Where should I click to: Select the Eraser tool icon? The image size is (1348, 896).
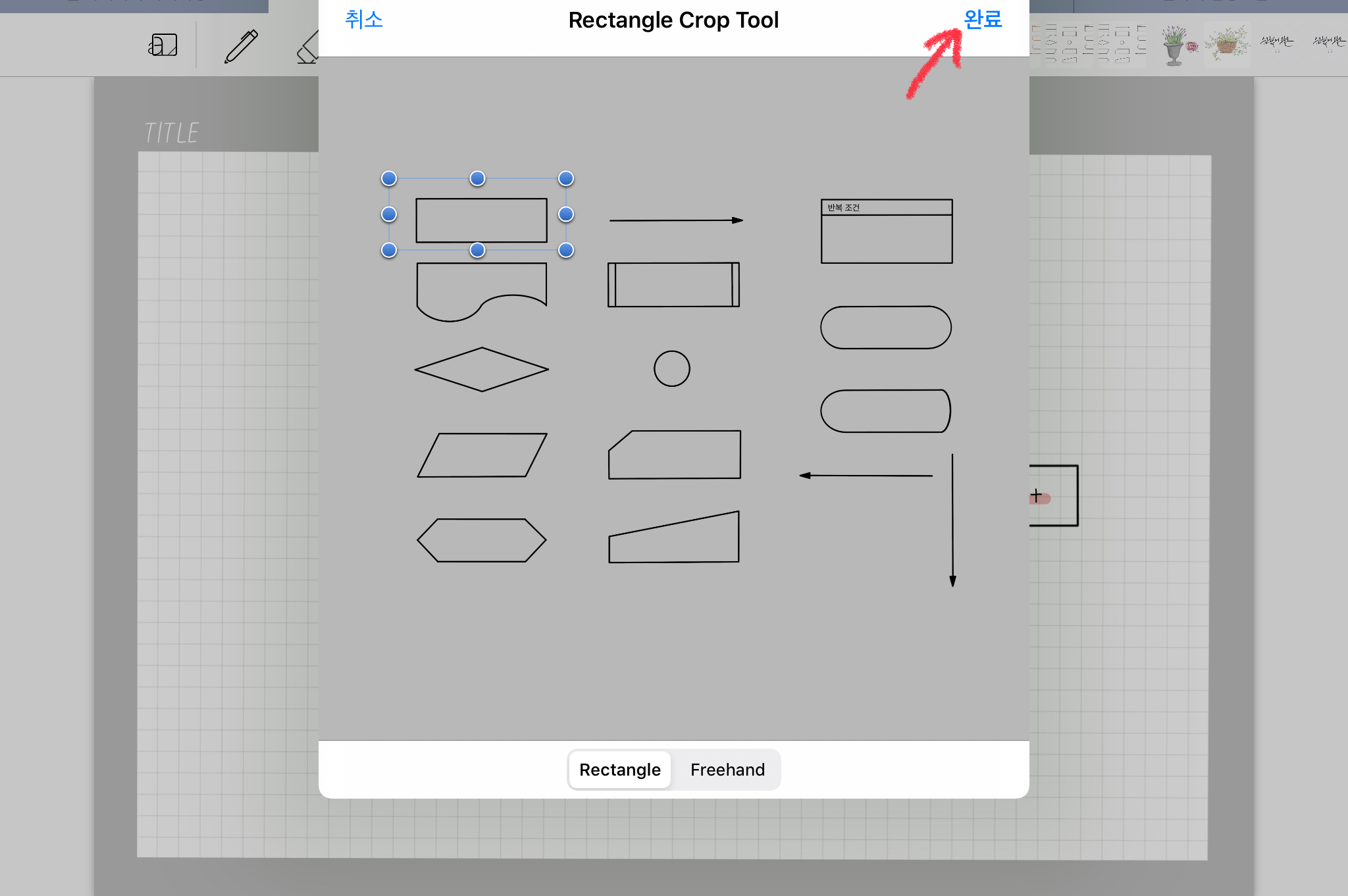[x=308, y=49]
